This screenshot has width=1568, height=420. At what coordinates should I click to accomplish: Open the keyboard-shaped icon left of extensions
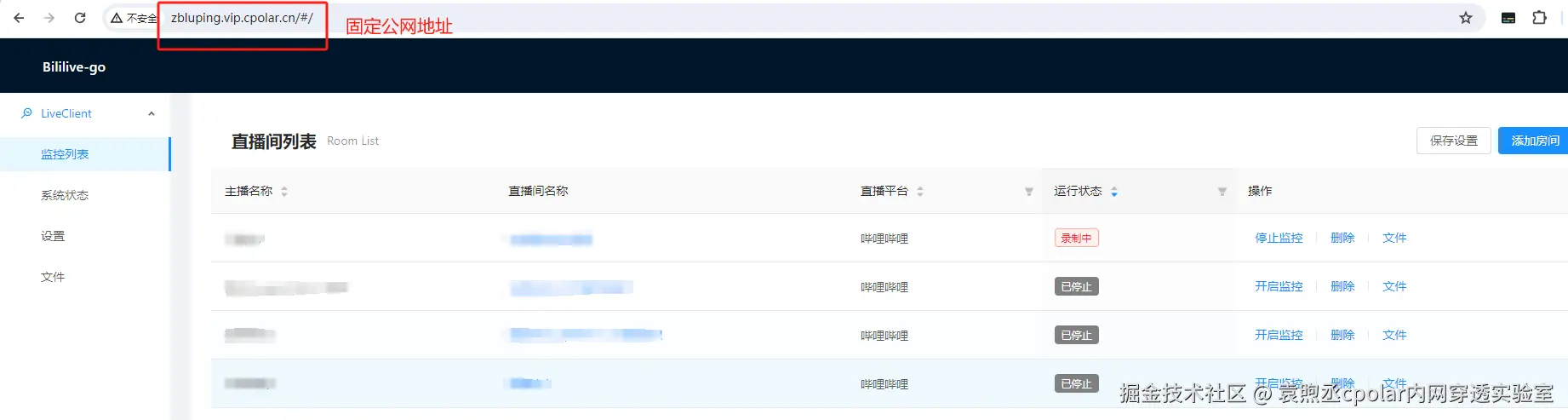click(1508, 18)
